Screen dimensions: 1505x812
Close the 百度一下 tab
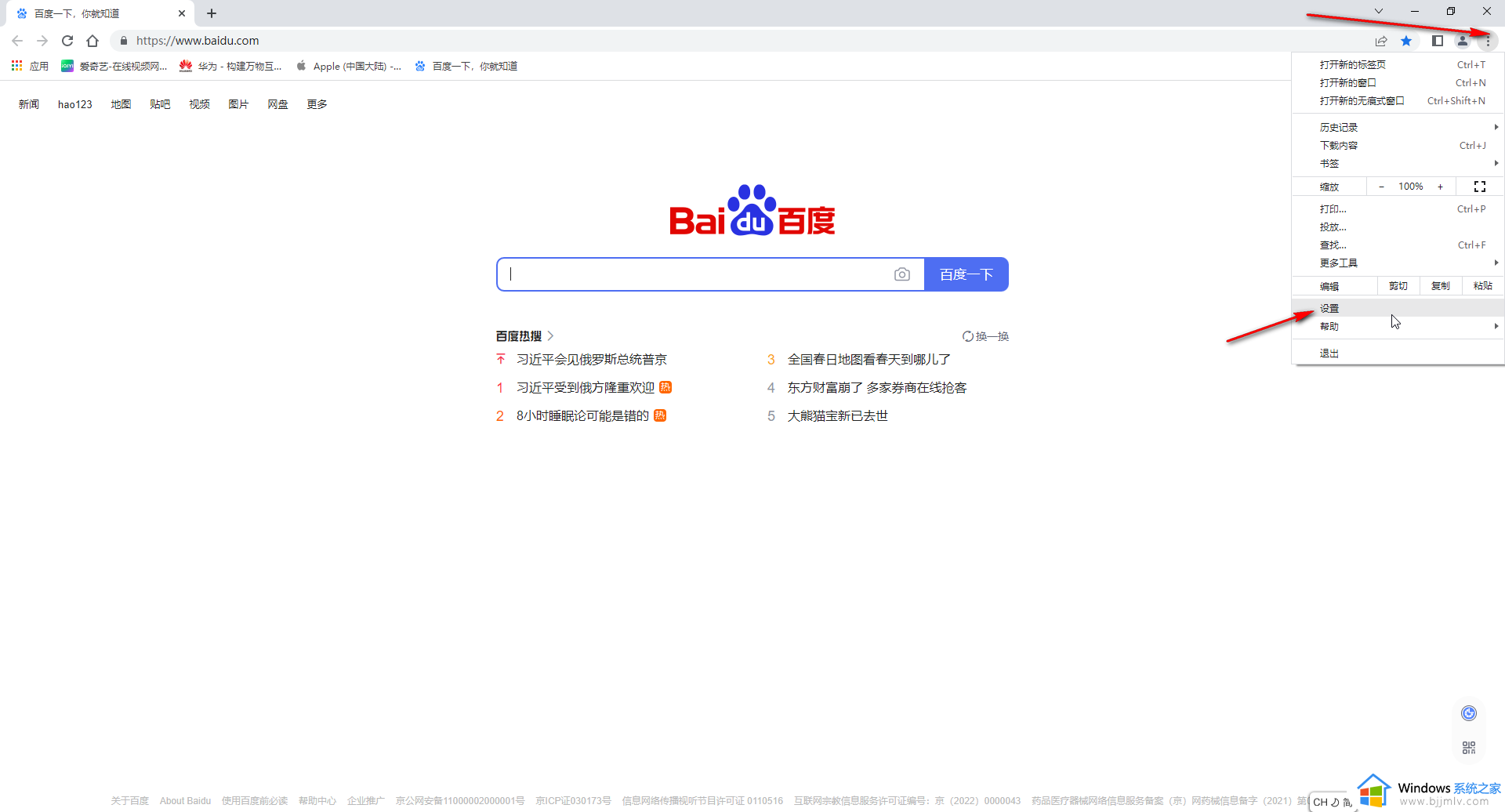click(x=182, y=13)
